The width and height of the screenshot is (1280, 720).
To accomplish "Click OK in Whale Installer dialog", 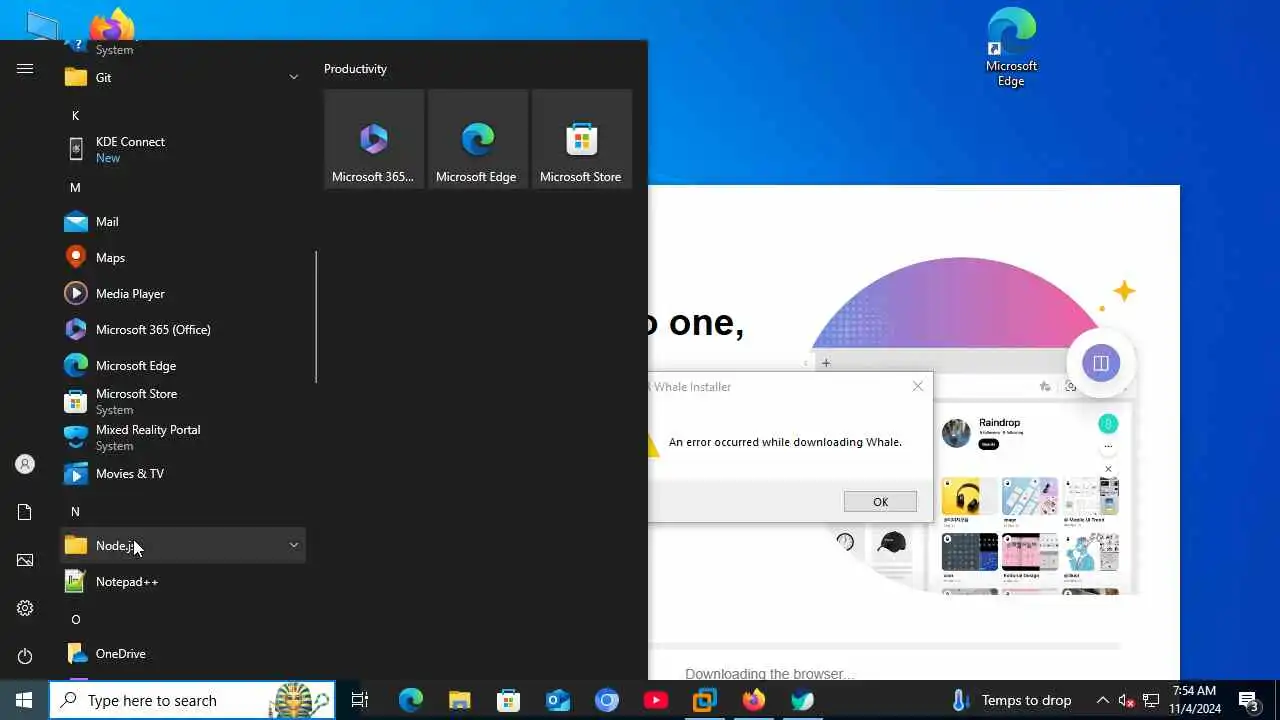I will 880,502.
